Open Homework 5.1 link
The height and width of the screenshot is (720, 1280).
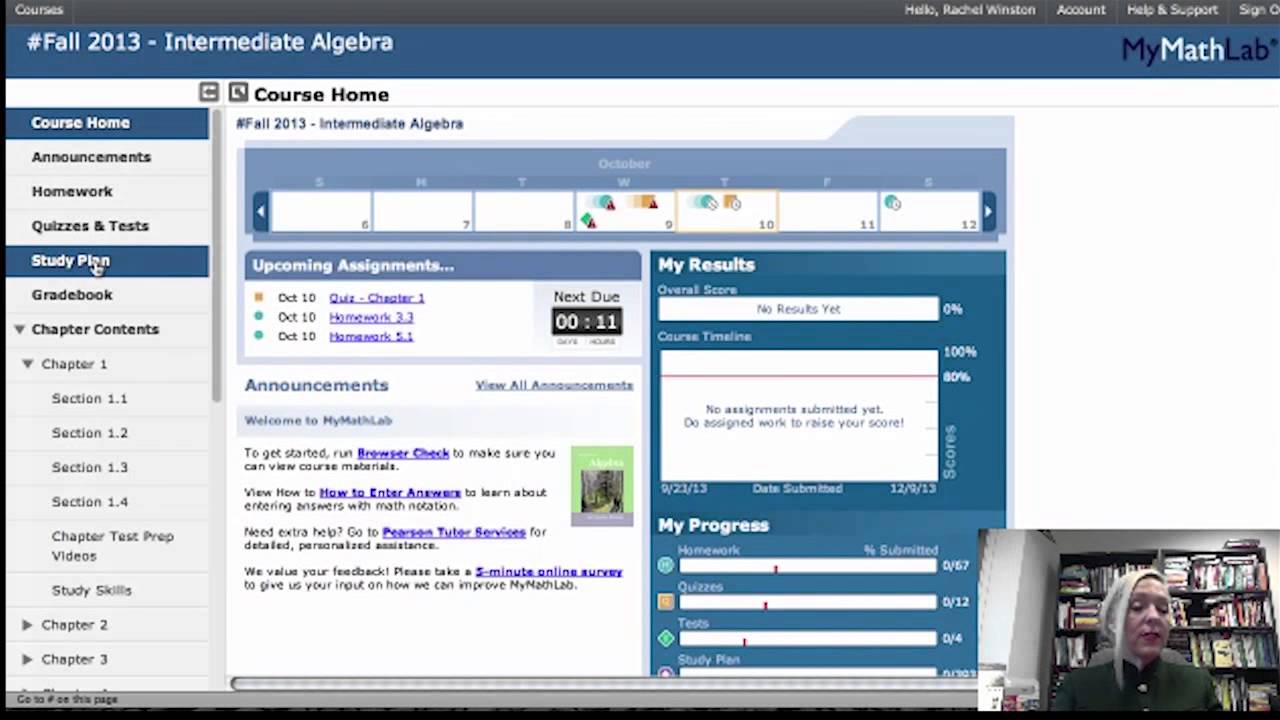pos(371,336)
